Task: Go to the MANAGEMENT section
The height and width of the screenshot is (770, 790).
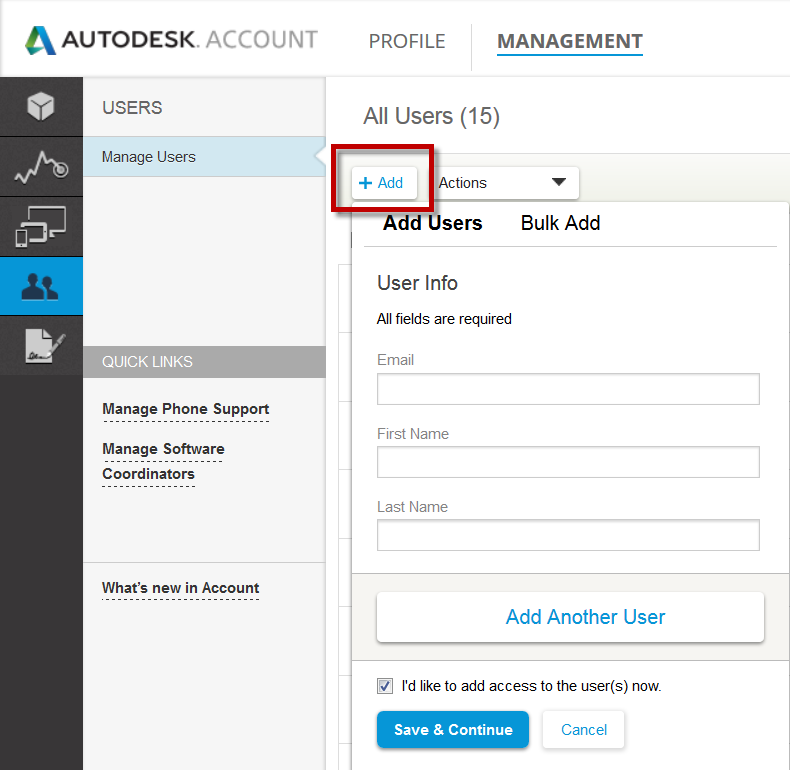Action: click(x=570, y=41)
